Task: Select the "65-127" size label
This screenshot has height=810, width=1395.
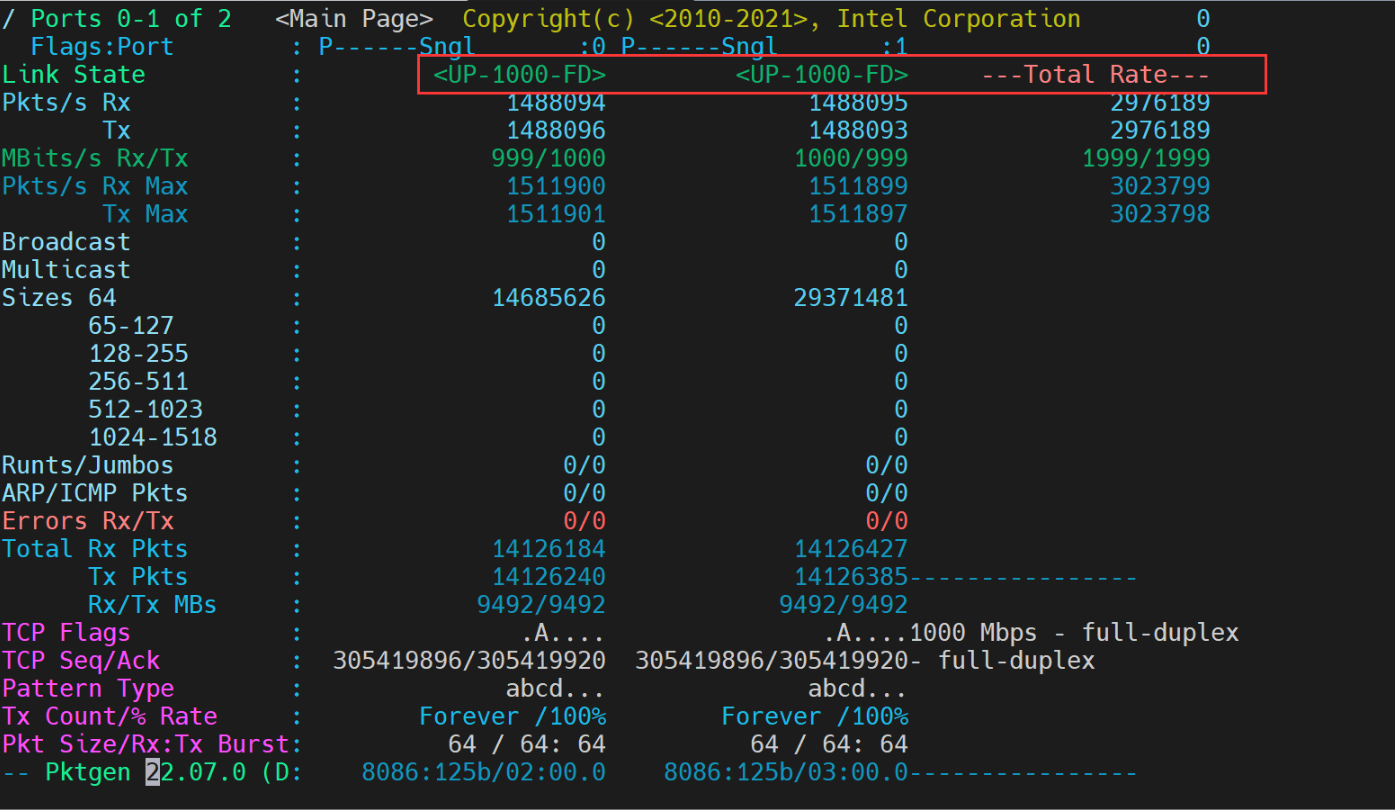Action: click(131, 326)
